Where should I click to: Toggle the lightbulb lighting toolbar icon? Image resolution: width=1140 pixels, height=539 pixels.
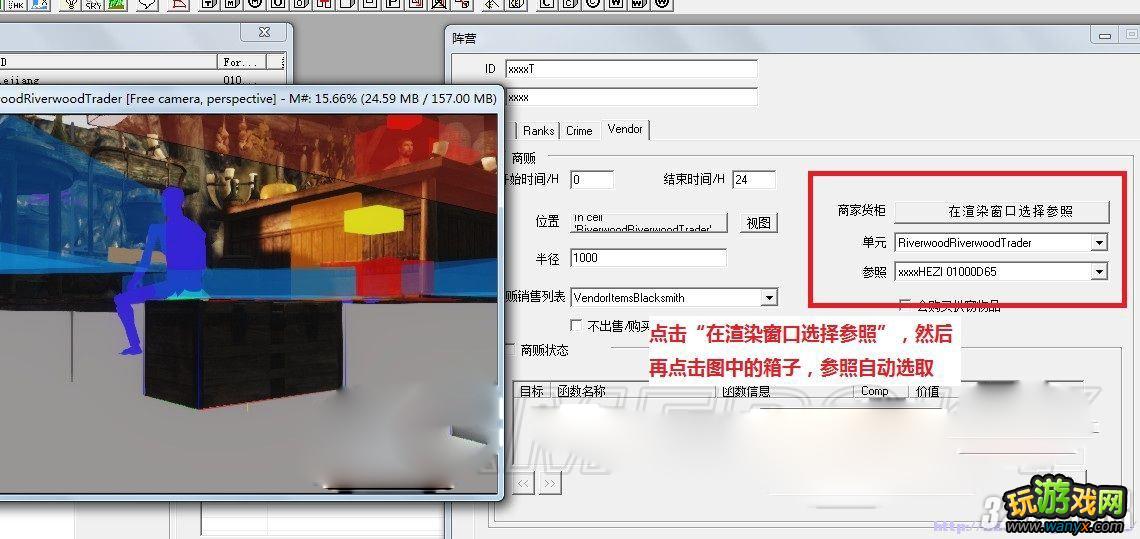click(x=72, y=4)
